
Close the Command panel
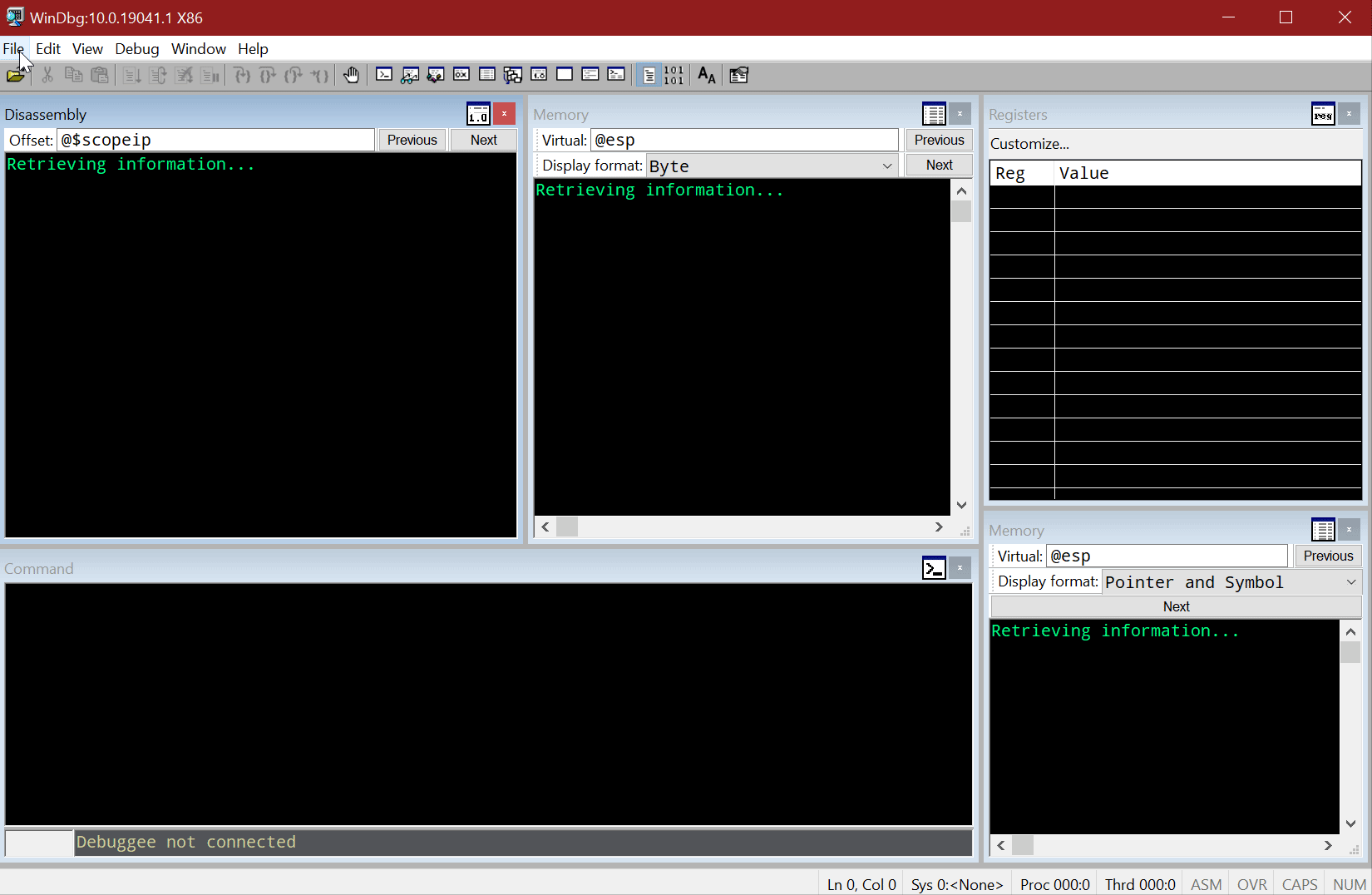[960, 568]
